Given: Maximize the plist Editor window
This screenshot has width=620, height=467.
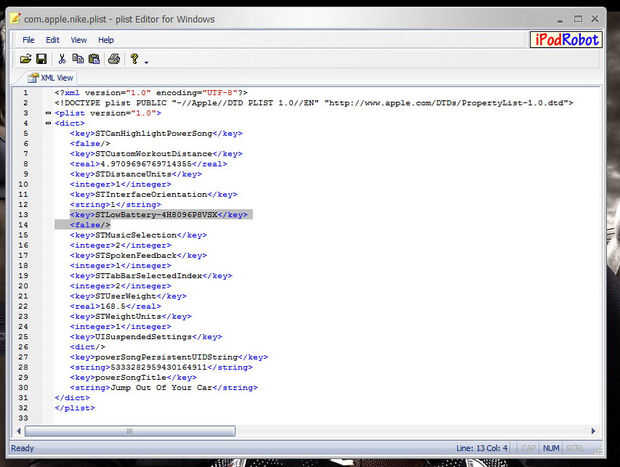Looking at the screenshot, I should point(578,19).
